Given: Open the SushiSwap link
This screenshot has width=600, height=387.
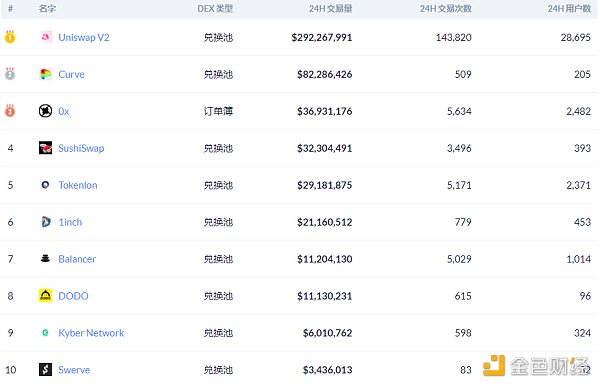Looking at the screenshot, I should click(x=81, y=148).
